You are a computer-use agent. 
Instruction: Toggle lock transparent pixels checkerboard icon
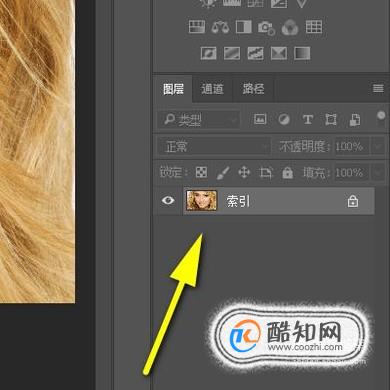(x=201, y=172)
